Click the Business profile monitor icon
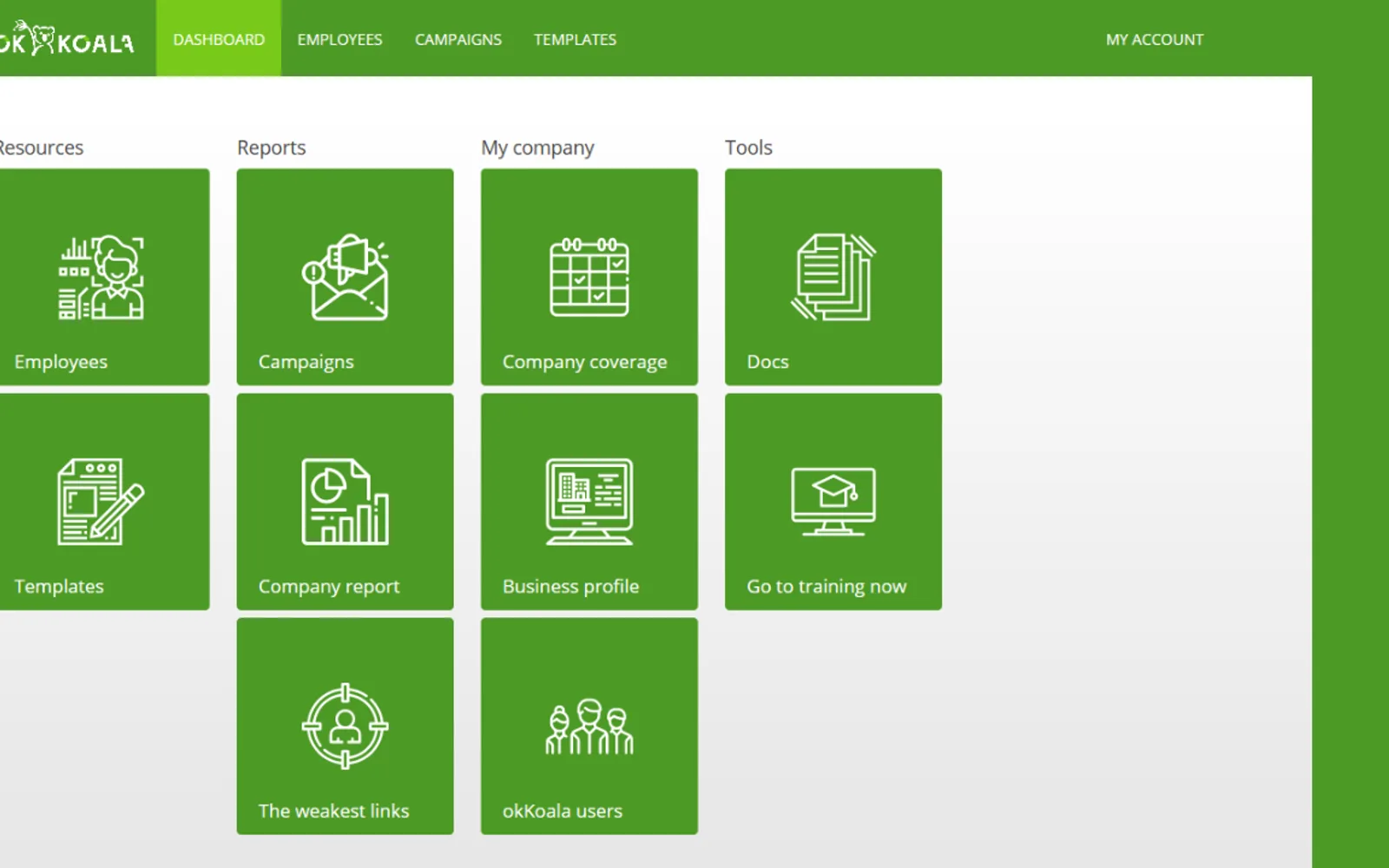The width and height of the screenshot is (1389, 868). (x=589, y=502)
